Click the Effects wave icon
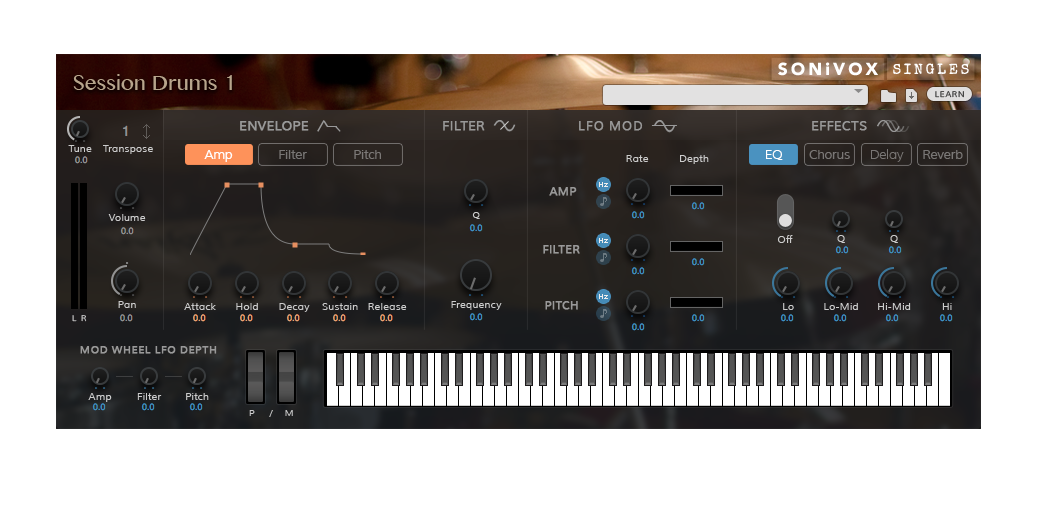Screen dimensions: 1037x509 893,126
